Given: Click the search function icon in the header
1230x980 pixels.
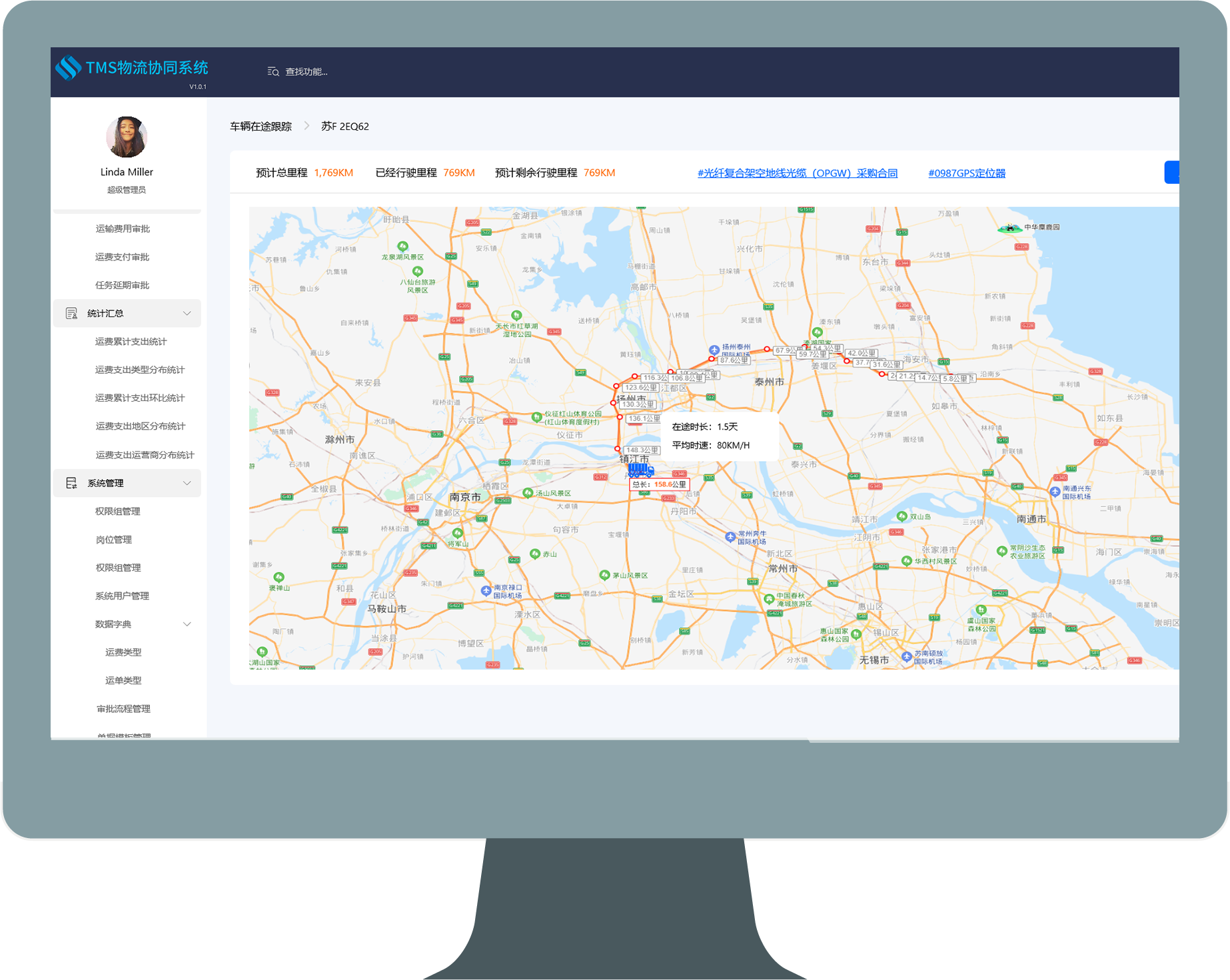Looking at the screenshot, I should tap(273, 71).
